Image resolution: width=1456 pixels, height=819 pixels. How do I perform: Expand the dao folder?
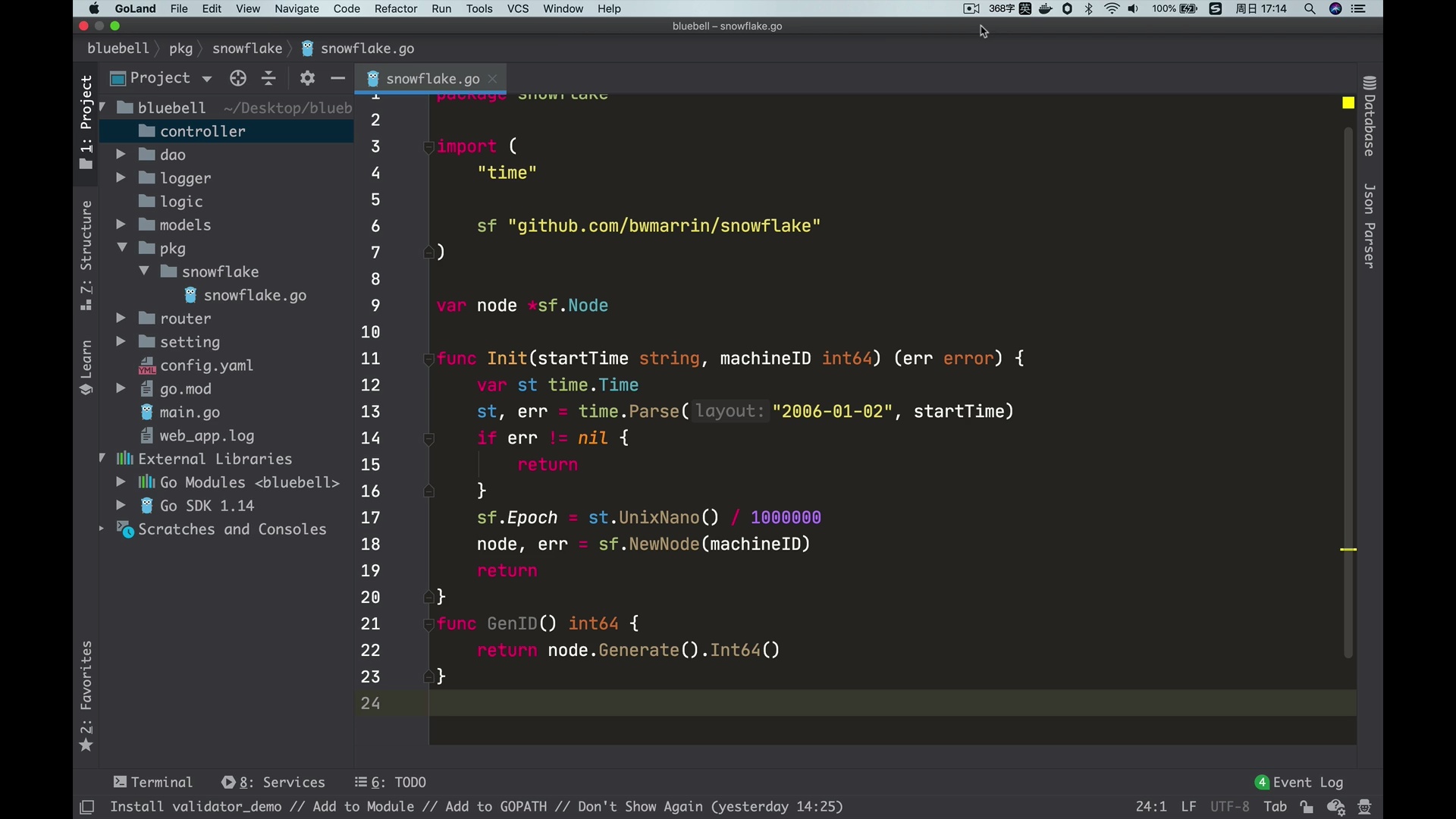point(120,155)
